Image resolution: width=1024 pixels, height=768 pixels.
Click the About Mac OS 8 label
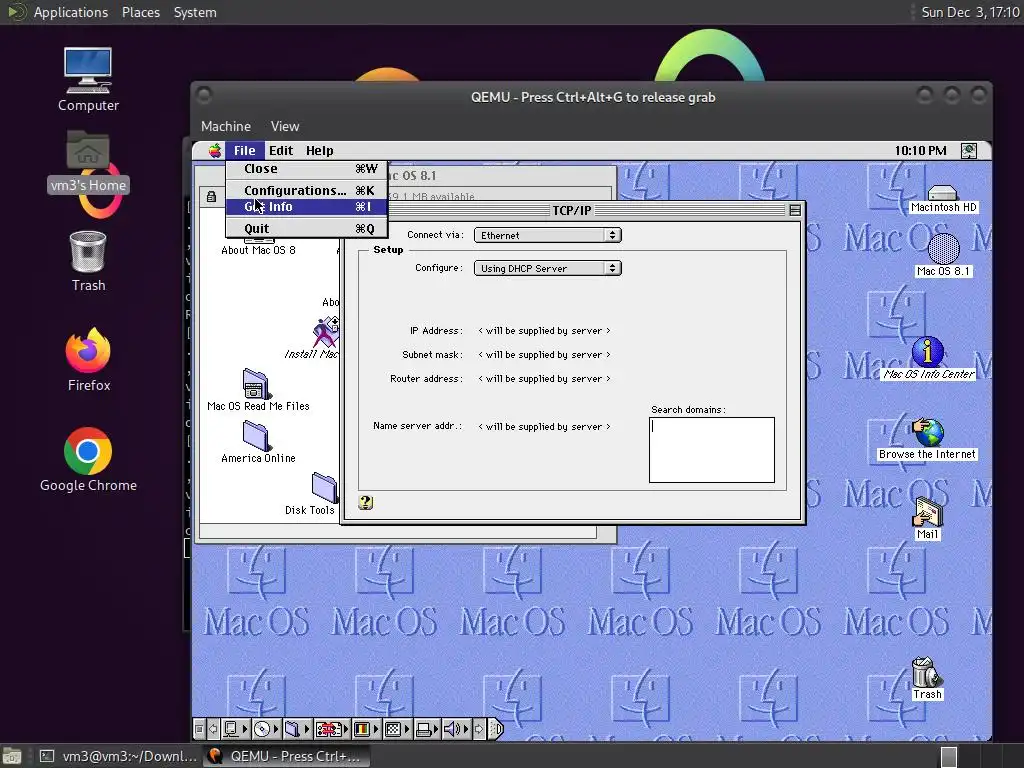(x=258, y=250)
